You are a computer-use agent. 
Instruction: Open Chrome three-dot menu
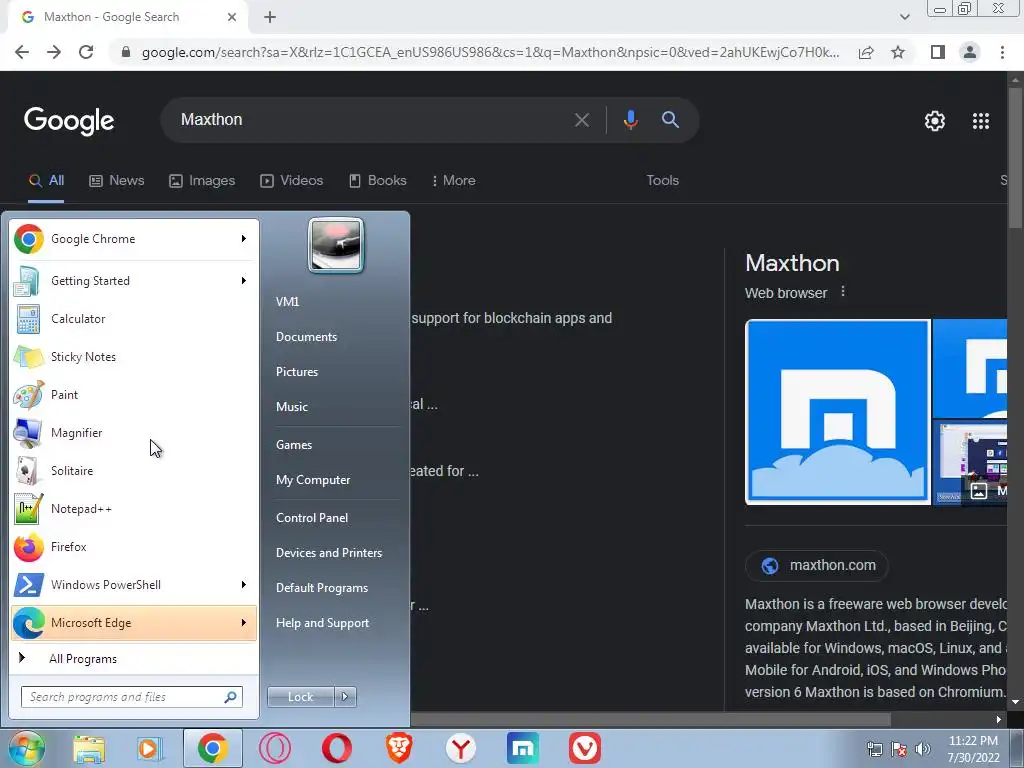pos(1002,52)
